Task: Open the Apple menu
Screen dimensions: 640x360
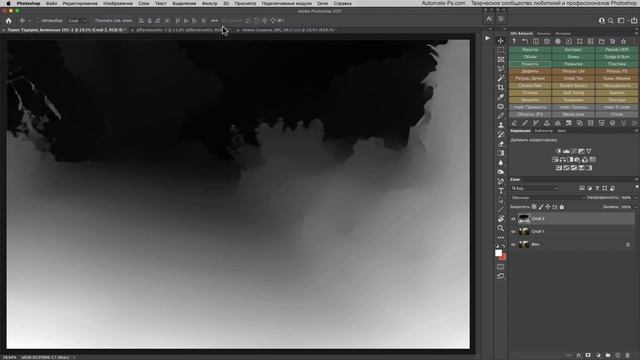Action: 8,3
